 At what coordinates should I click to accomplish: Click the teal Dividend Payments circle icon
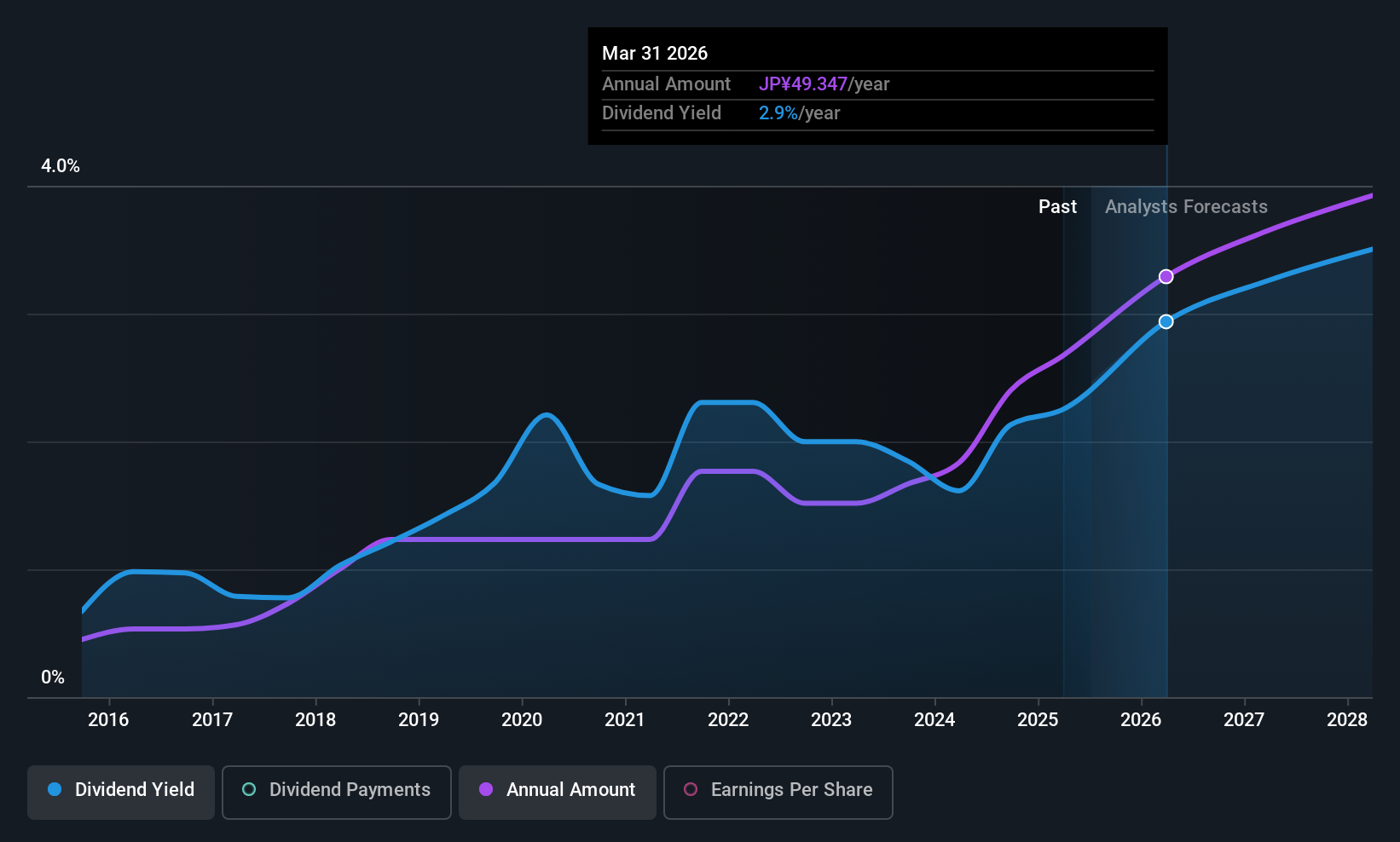(x=249, y=789)
